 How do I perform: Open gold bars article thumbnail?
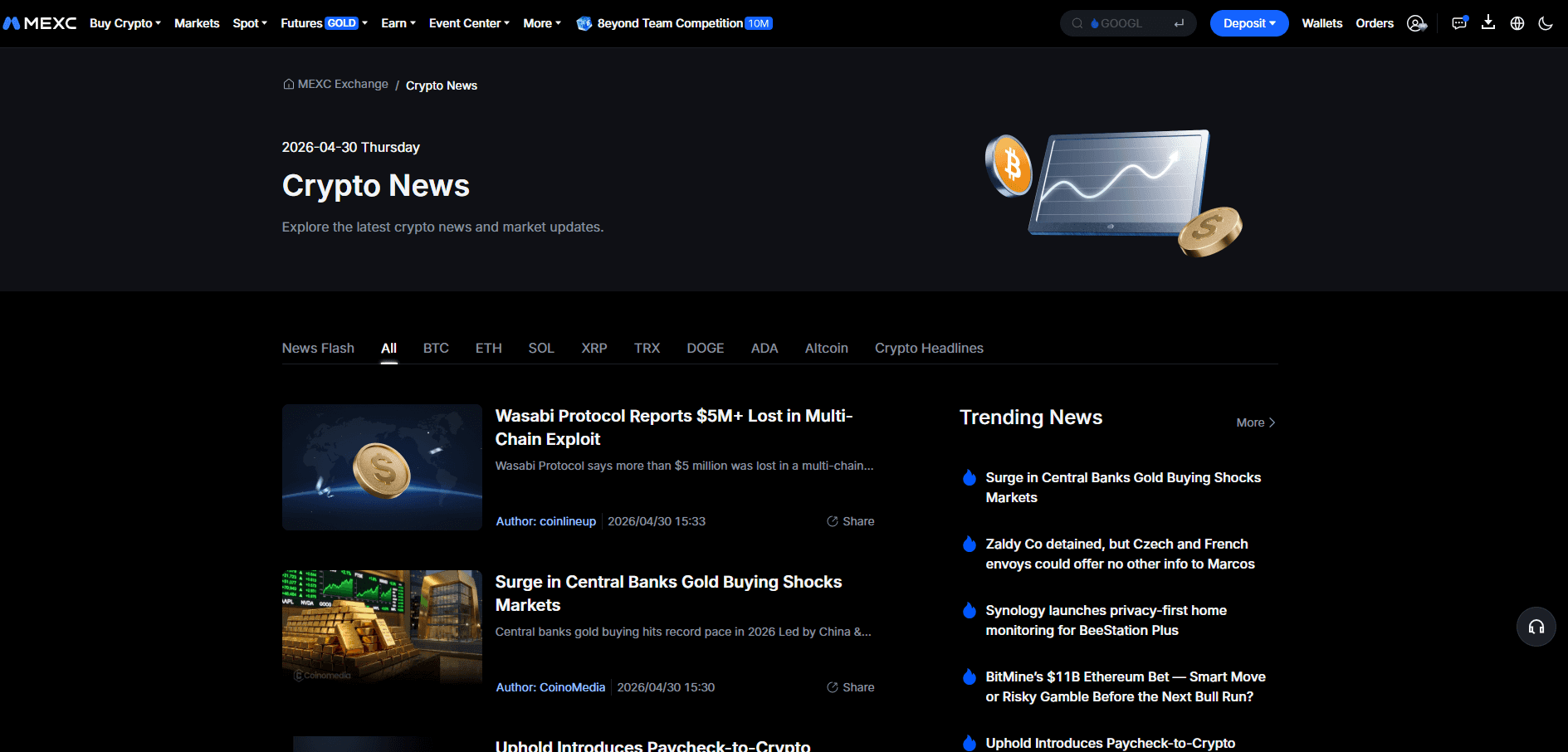(x=382, y=627)
